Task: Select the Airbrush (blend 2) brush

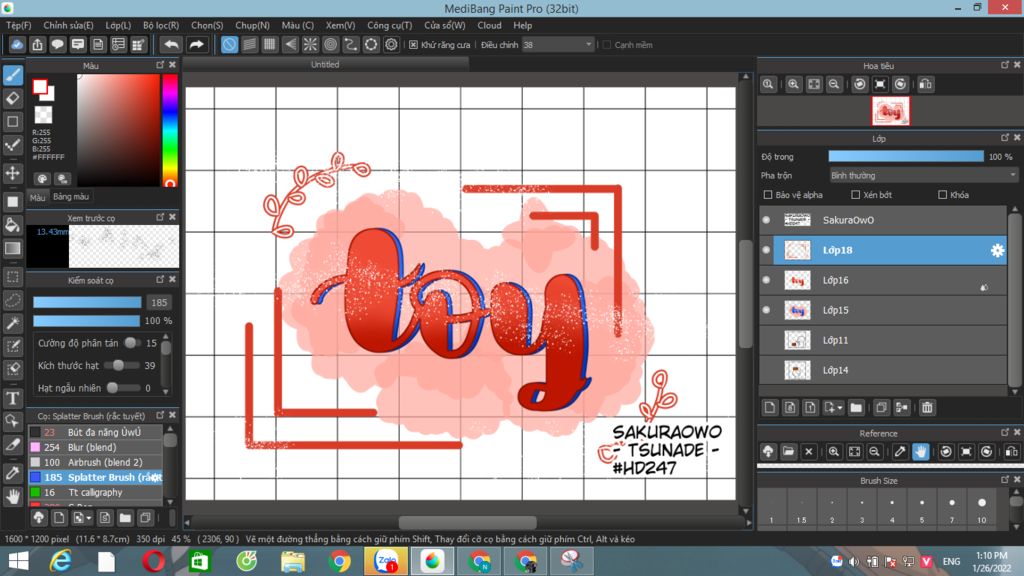Action: [x=95, y=462]
